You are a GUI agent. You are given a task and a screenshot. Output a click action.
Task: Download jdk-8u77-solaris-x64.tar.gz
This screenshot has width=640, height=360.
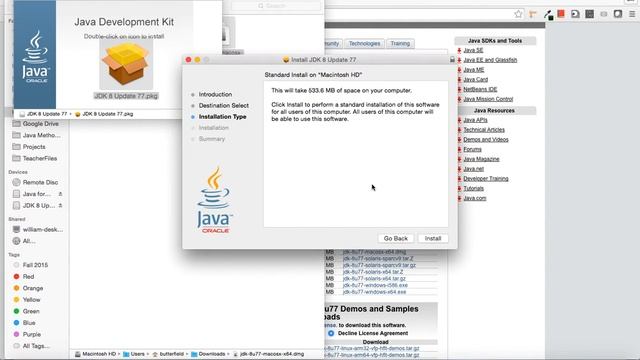[x=374, y=278]
